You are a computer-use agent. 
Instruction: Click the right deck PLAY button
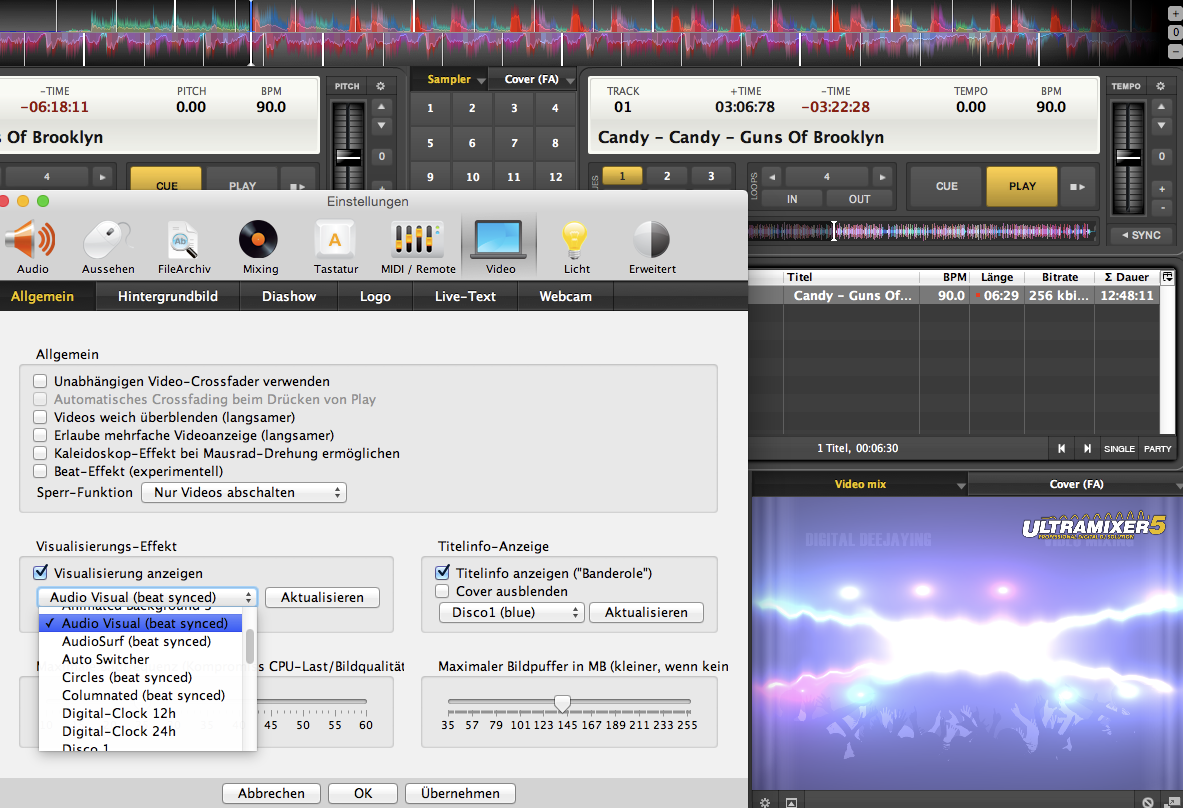coord(1022,186)
